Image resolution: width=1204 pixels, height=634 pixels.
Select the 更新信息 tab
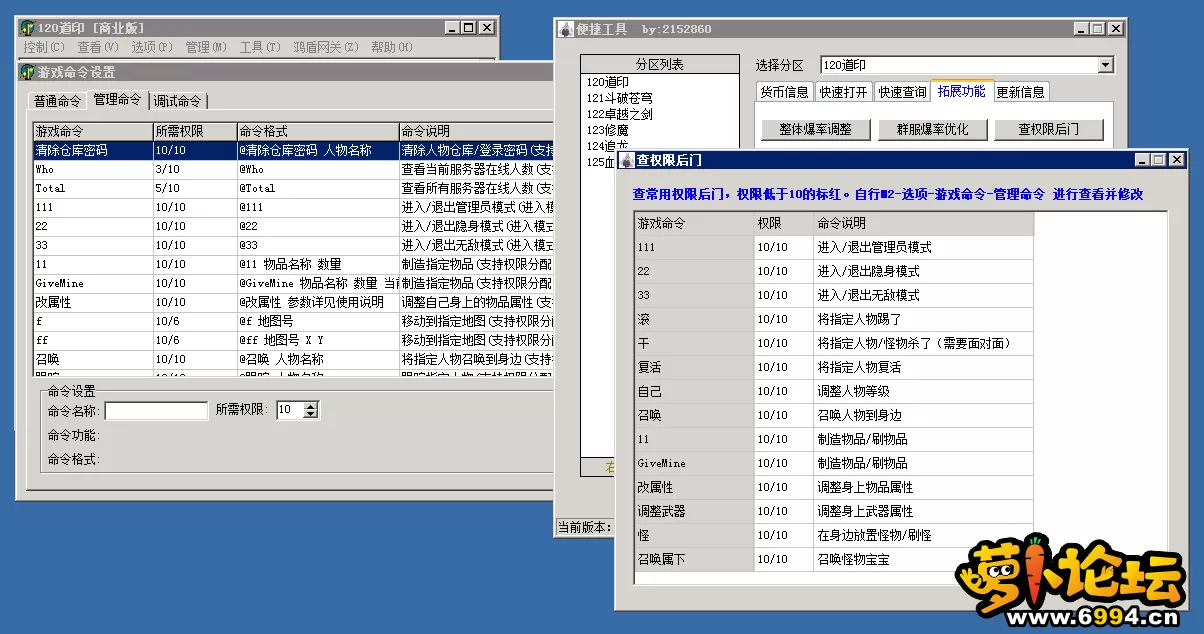point(1022,92)
